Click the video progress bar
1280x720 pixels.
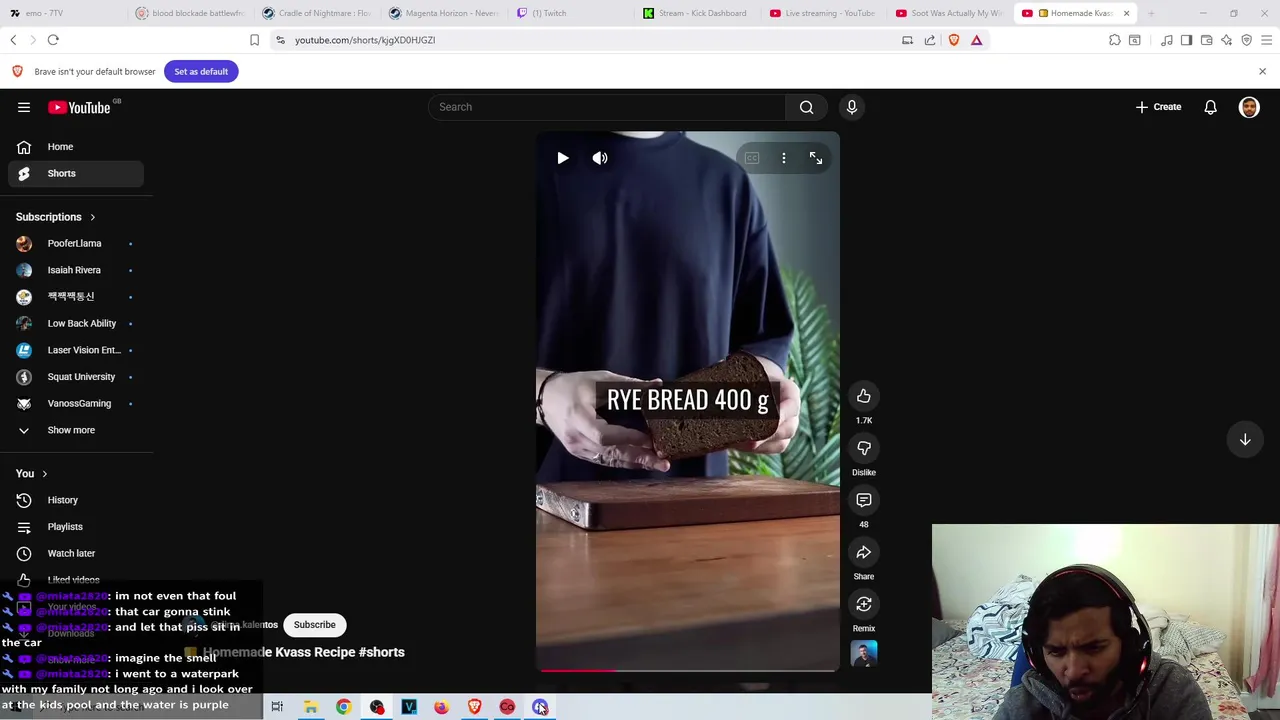688,670
